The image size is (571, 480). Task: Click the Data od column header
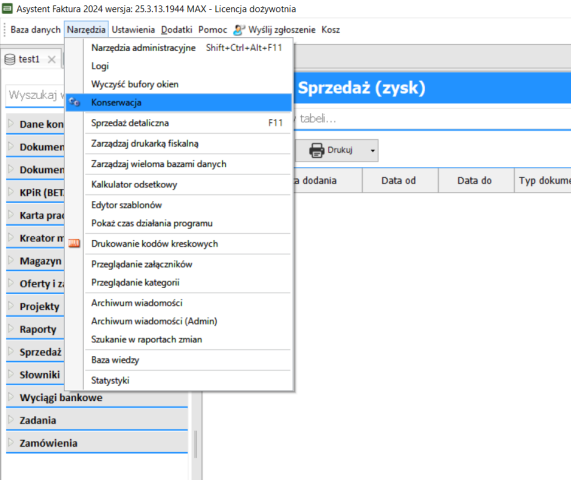click(x=399, y=180)
